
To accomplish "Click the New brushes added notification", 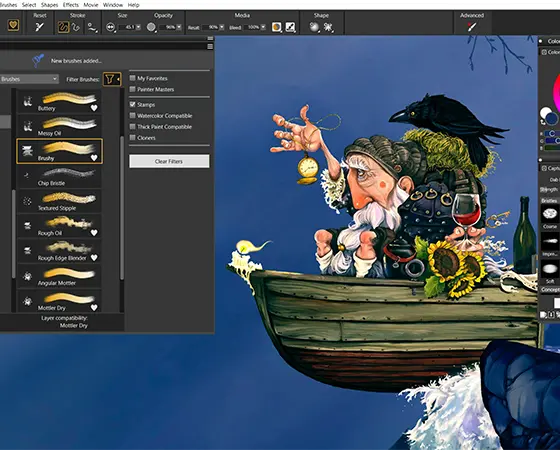I will [x=76, y=61].
